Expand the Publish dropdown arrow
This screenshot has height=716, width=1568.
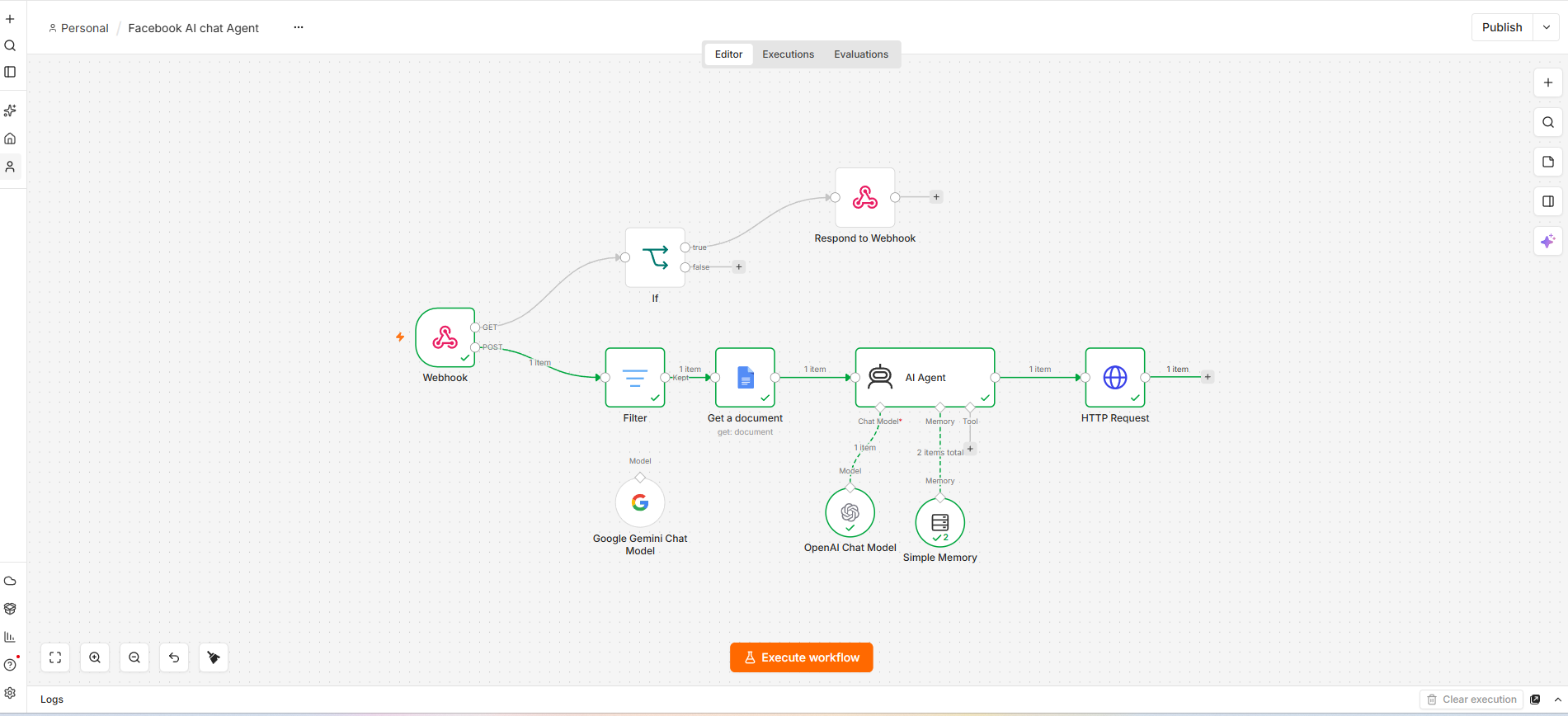[x=1547, y=27]
